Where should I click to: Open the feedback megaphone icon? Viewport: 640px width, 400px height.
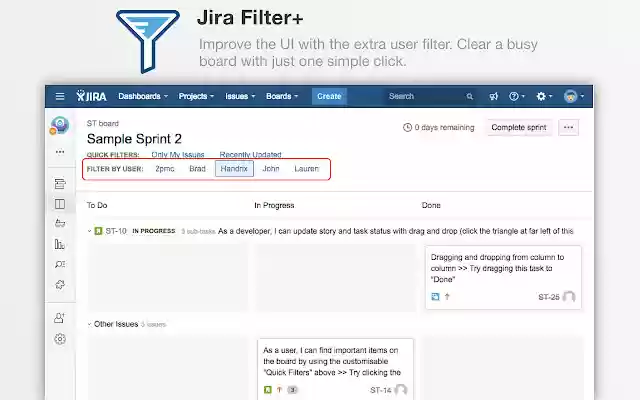click(x=494, y=96)
